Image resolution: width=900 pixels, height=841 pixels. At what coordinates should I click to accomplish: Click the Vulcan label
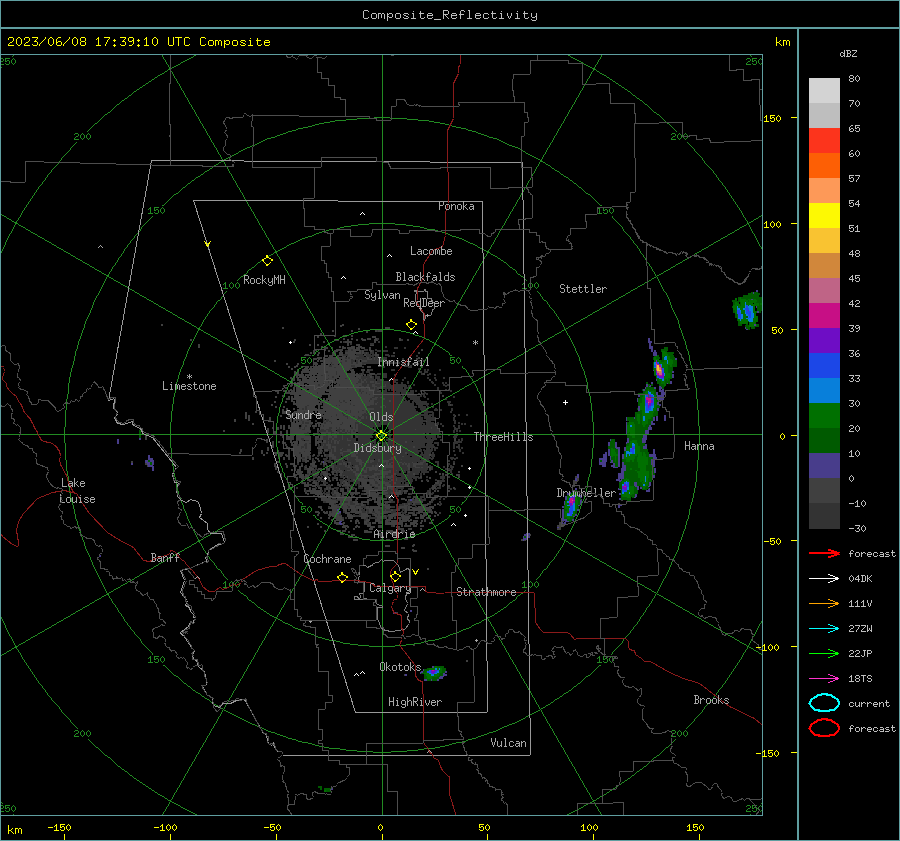[508, 743]
